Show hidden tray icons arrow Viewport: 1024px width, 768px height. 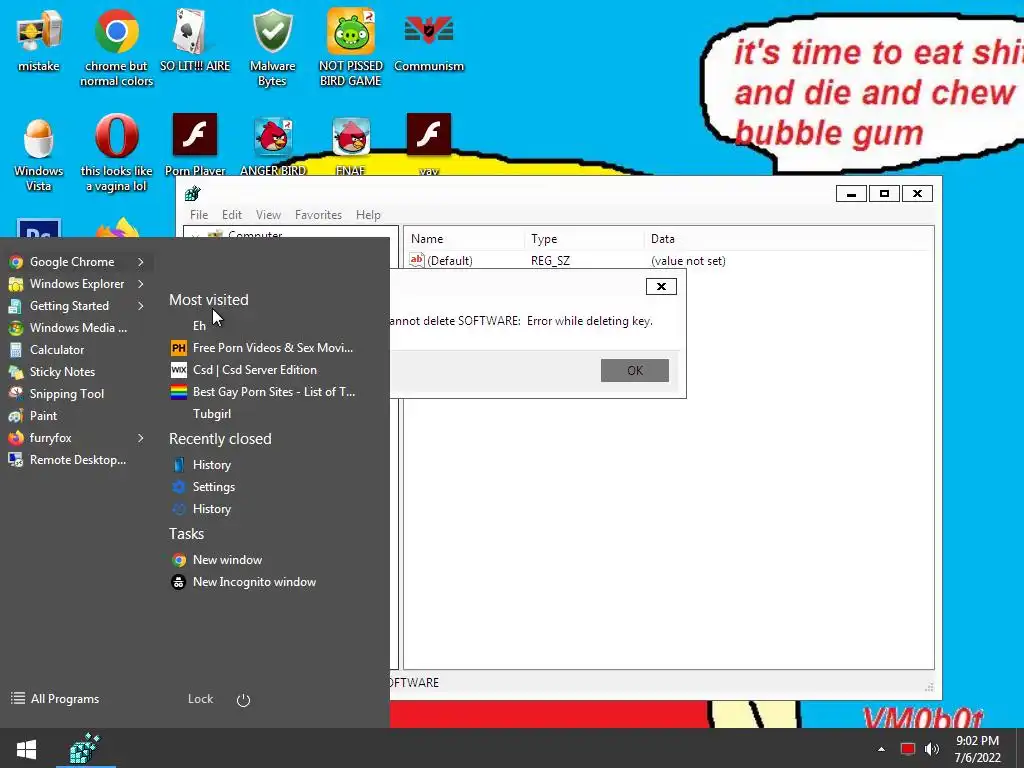point(881,749)
